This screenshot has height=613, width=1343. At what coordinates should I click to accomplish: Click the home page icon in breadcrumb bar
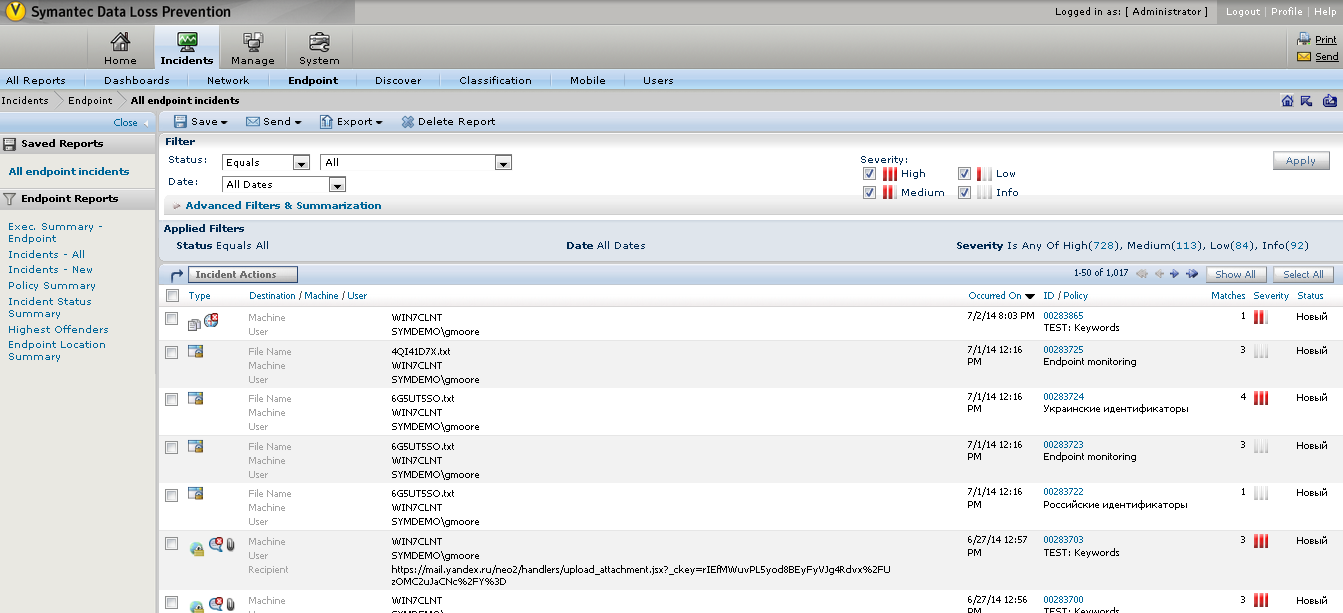(1288, 100)
